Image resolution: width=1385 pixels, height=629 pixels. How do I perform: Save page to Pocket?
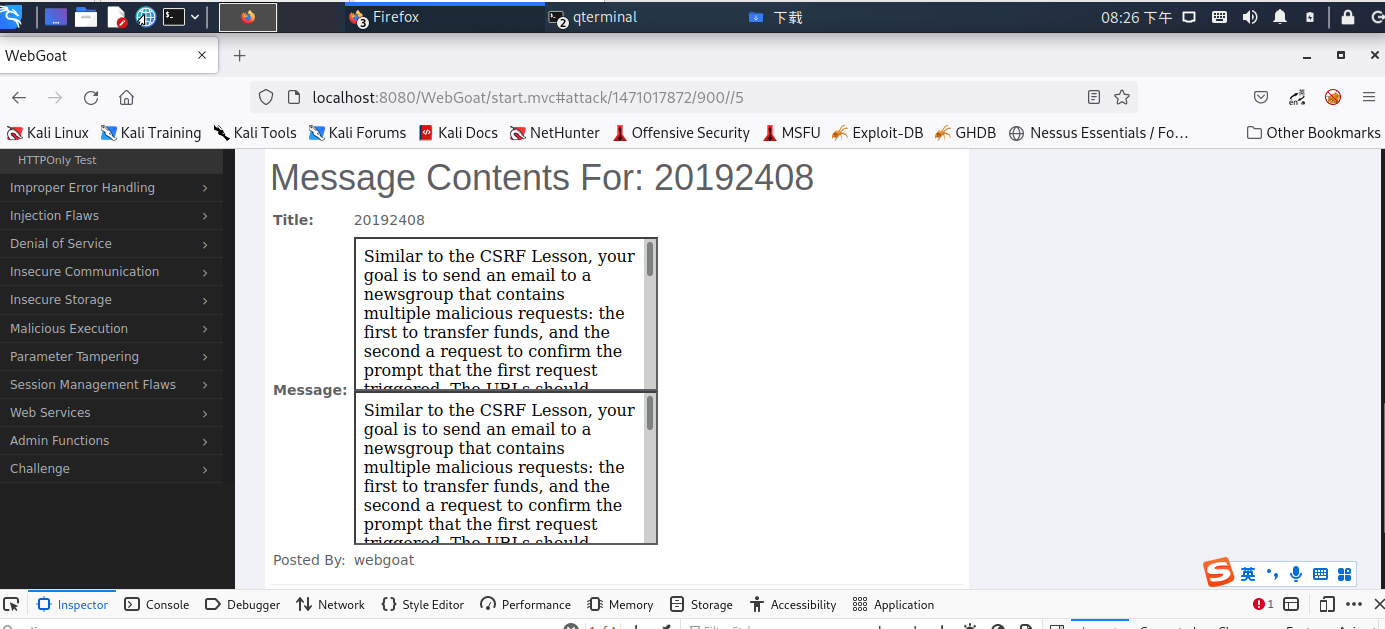(x=1261, y=97)
